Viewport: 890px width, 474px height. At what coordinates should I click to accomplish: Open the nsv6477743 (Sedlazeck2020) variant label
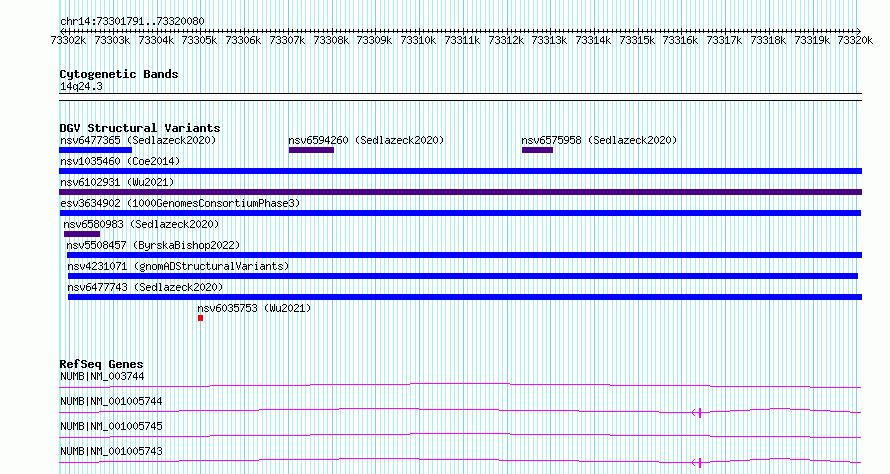pyautogui.click(x=145, y=287)
